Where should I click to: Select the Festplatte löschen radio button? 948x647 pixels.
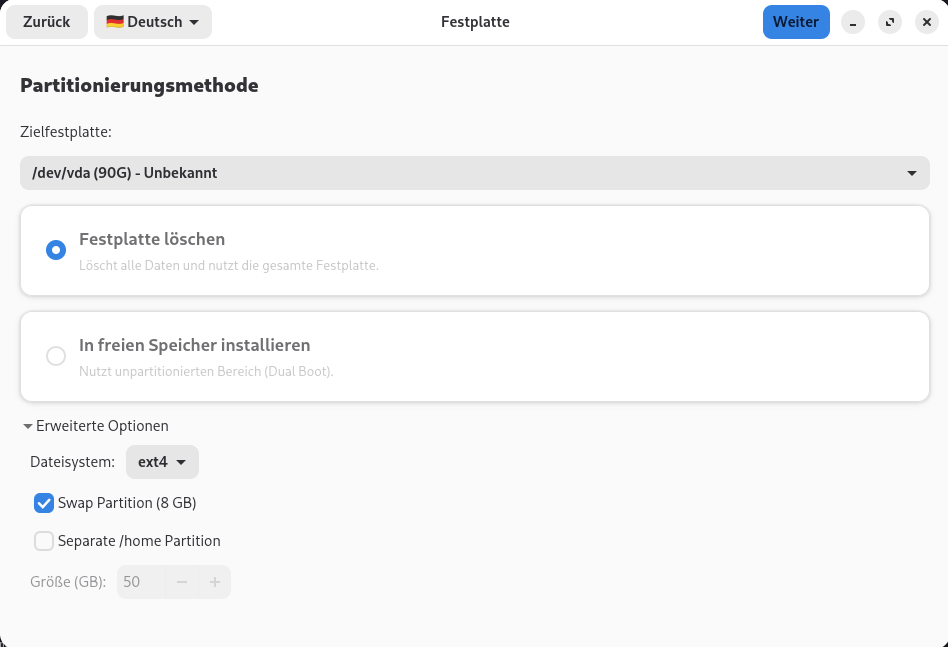(x=56, y=250)
